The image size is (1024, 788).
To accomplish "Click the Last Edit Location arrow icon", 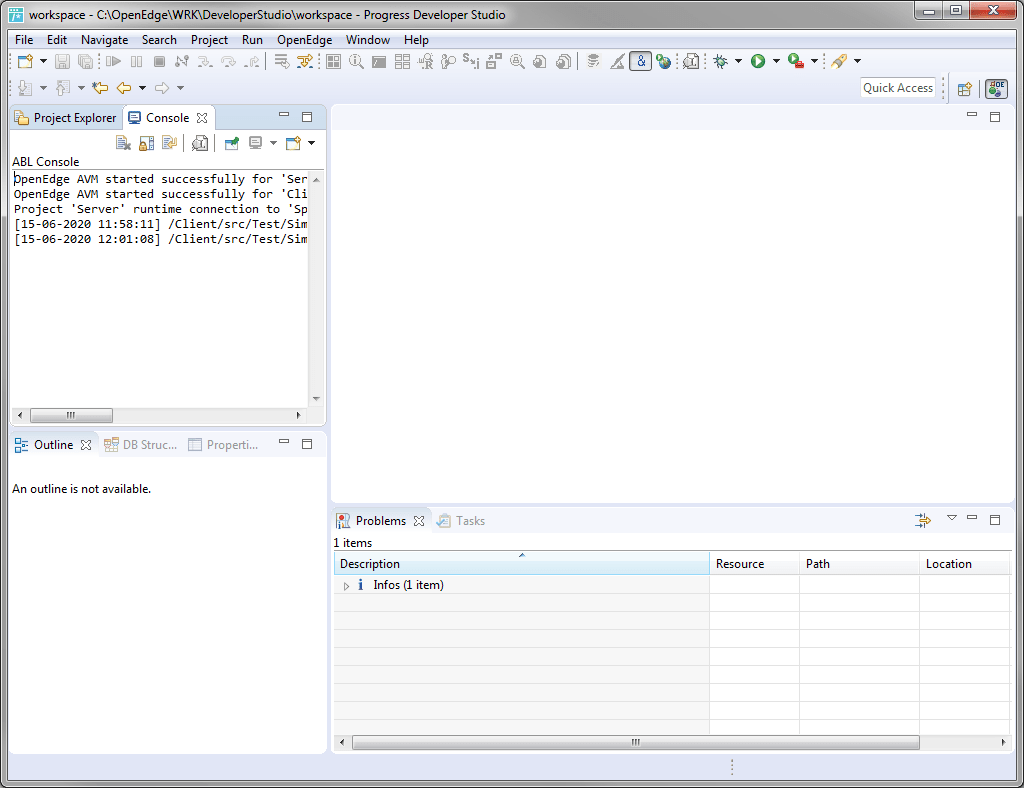I will pyautogui.click(x=100, y=87).
